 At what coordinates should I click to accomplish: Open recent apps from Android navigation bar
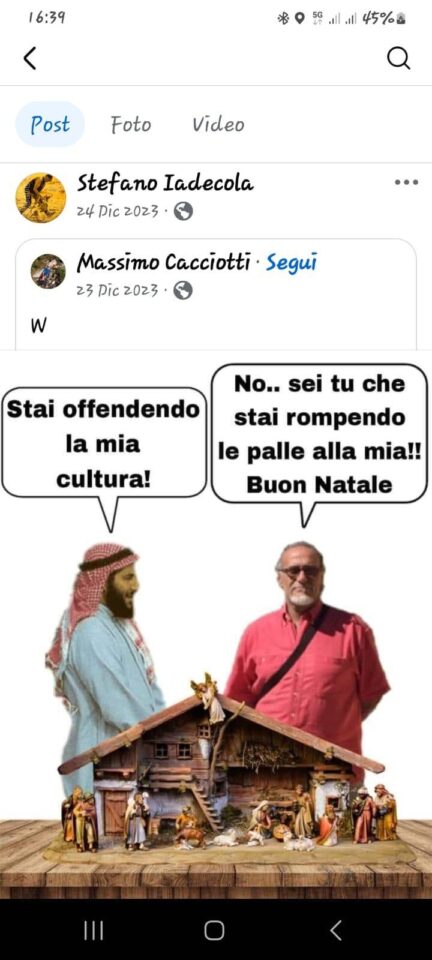tap(93, 931)
